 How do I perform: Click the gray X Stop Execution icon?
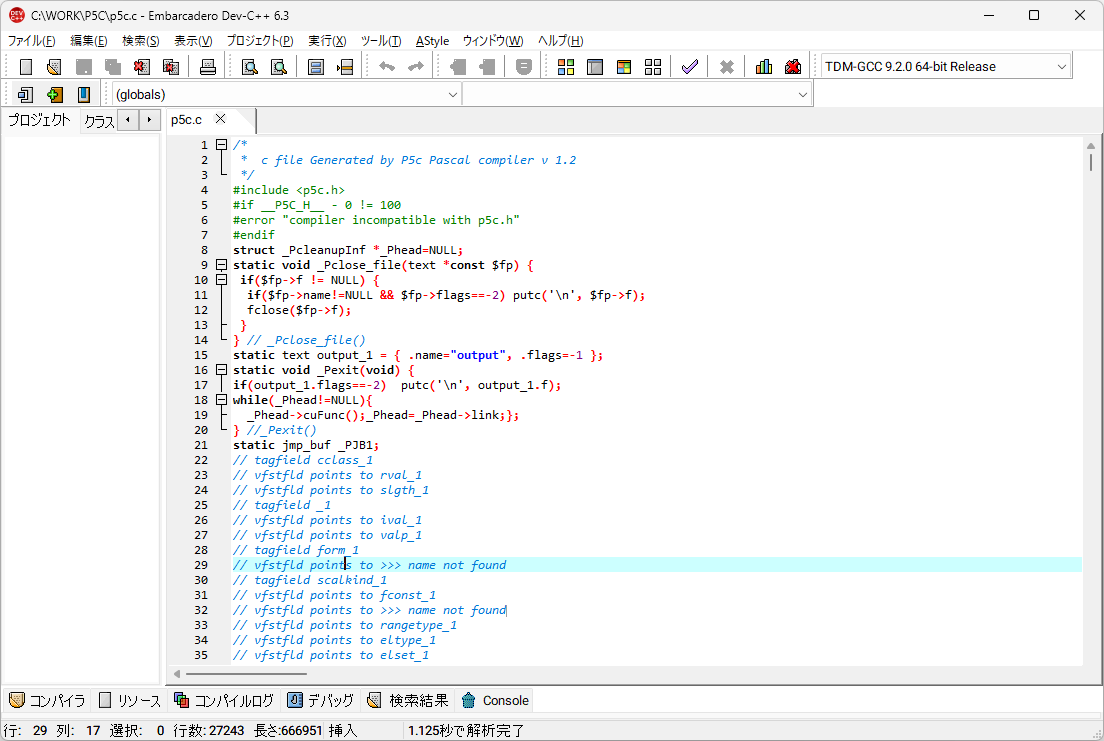[727, 67]
